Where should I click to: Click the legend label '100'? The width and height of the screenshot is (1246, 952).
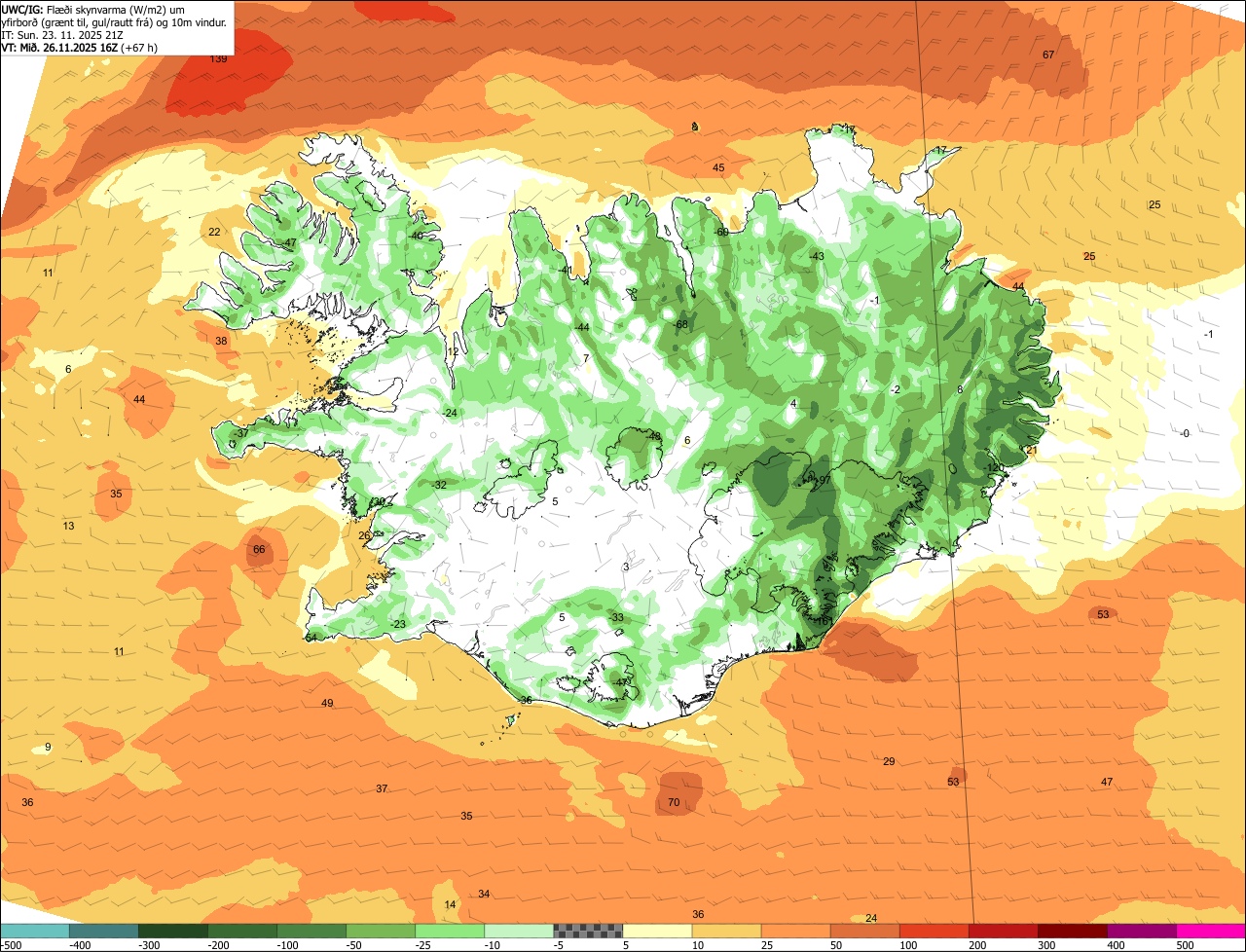907,945
